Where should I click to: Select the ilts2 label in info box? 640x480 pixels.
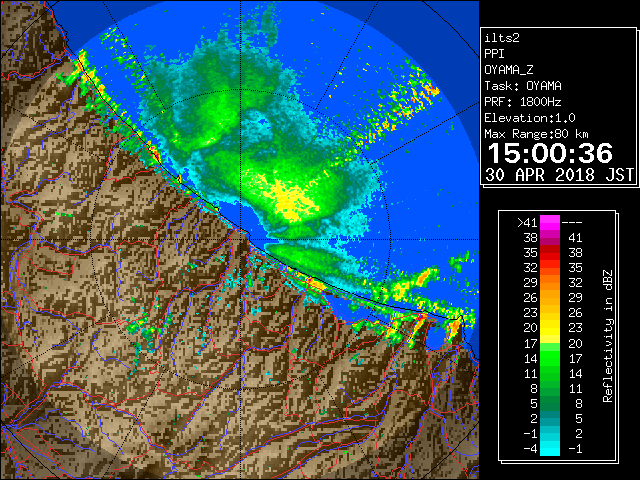point(502,38)
